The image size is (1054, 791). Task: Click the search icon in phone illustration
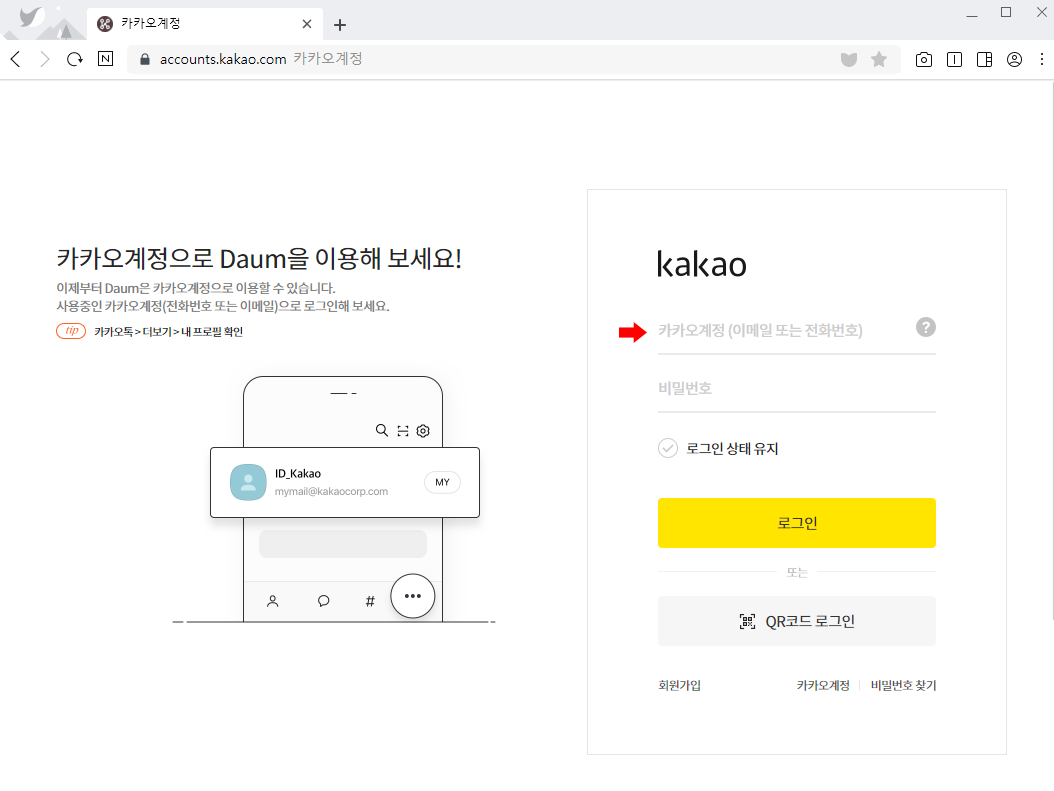coord(381,430)
